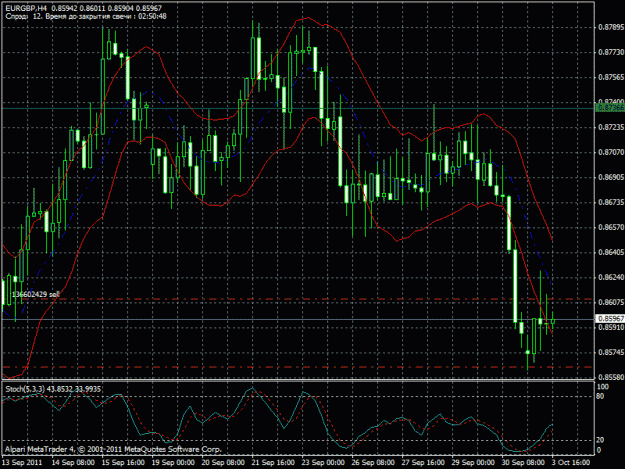Click the 0.86405 price axis label
Image resolution: width=625 pixels, height=469 pixels.
click(611, 252)
